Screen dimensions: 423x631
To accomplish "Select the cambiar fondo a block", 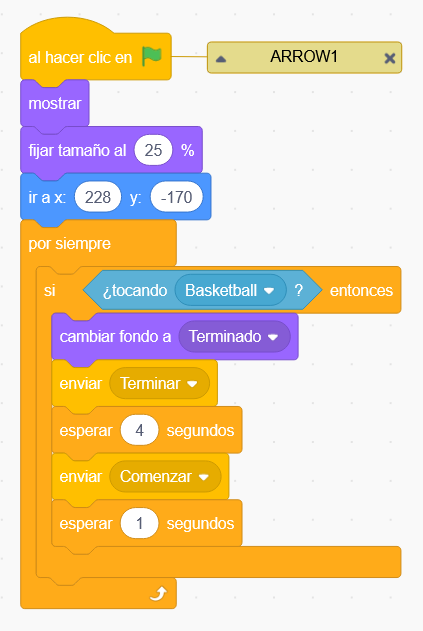I will (115, 337).
